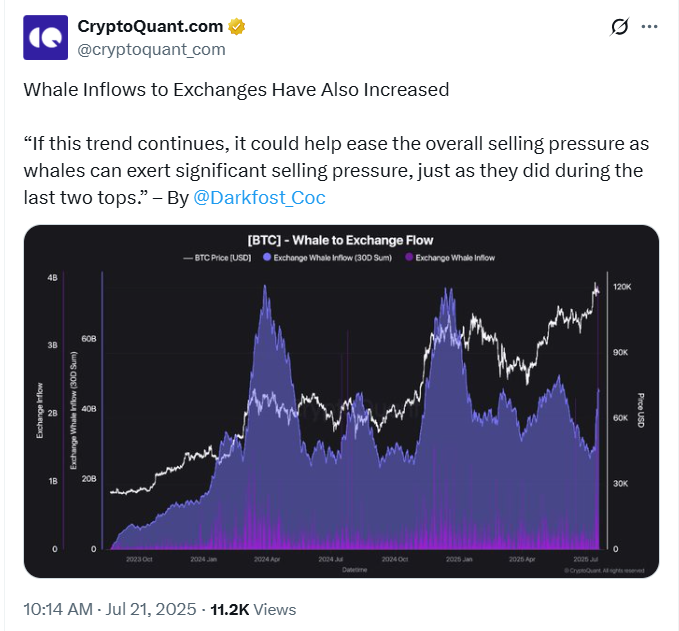Click the gold verified badge
Screen dimensions: 679x631
pos(236,26)
